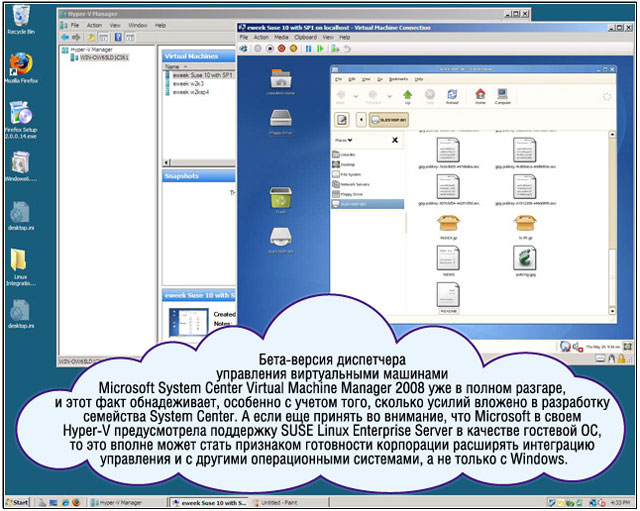Open the Action menu in VM Connection window

pos(261,37)
